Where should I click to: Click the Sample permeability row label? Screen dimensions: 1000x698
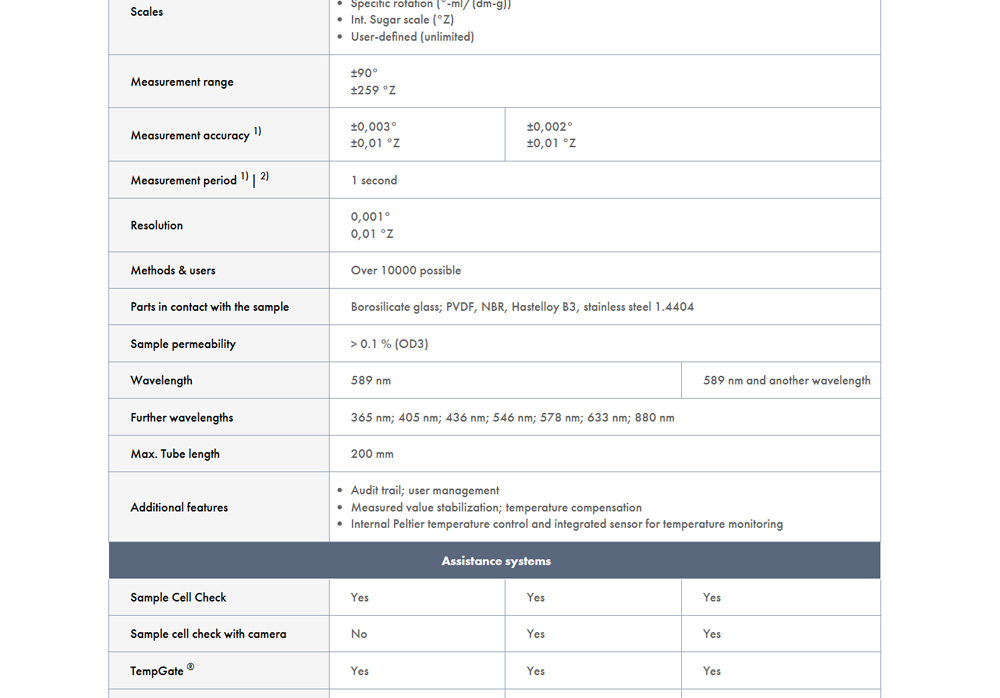(x=183, y=344)
